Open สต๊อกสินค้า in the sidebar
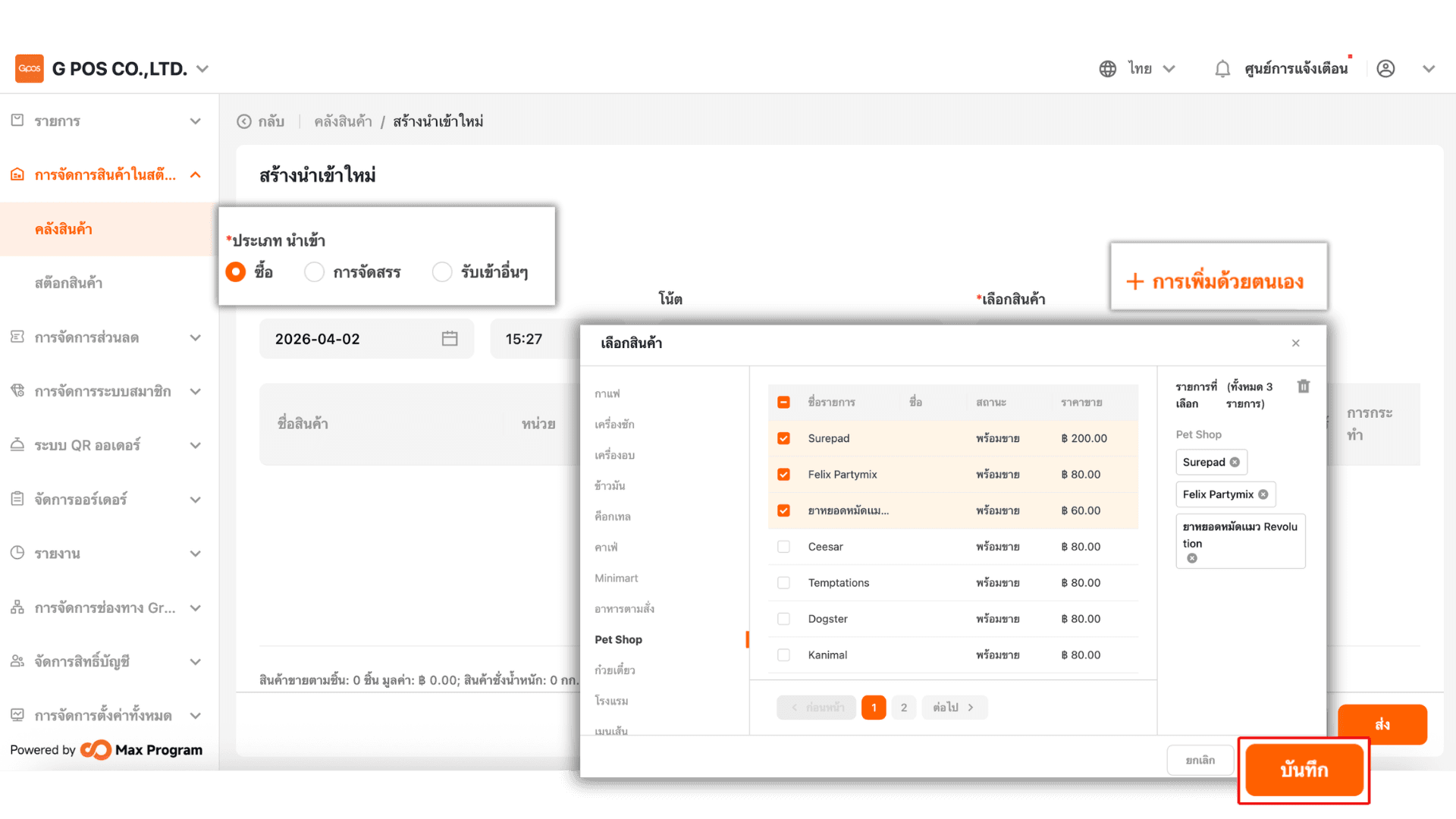This screenshot has width=1456, height=819. (x=68, y=283)
